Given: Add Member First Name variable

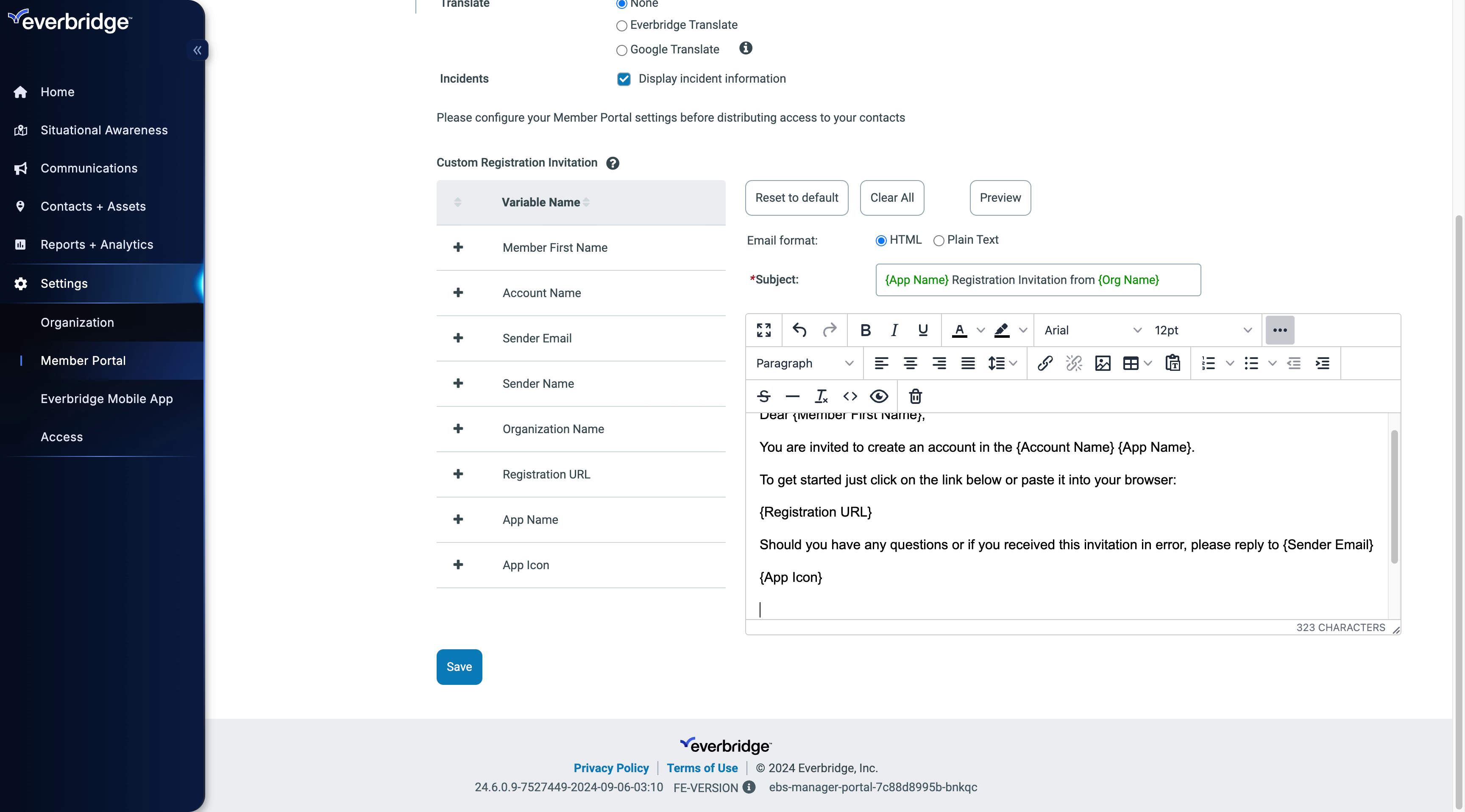Looking at the screenshot, I should click(x=458, y=247).
